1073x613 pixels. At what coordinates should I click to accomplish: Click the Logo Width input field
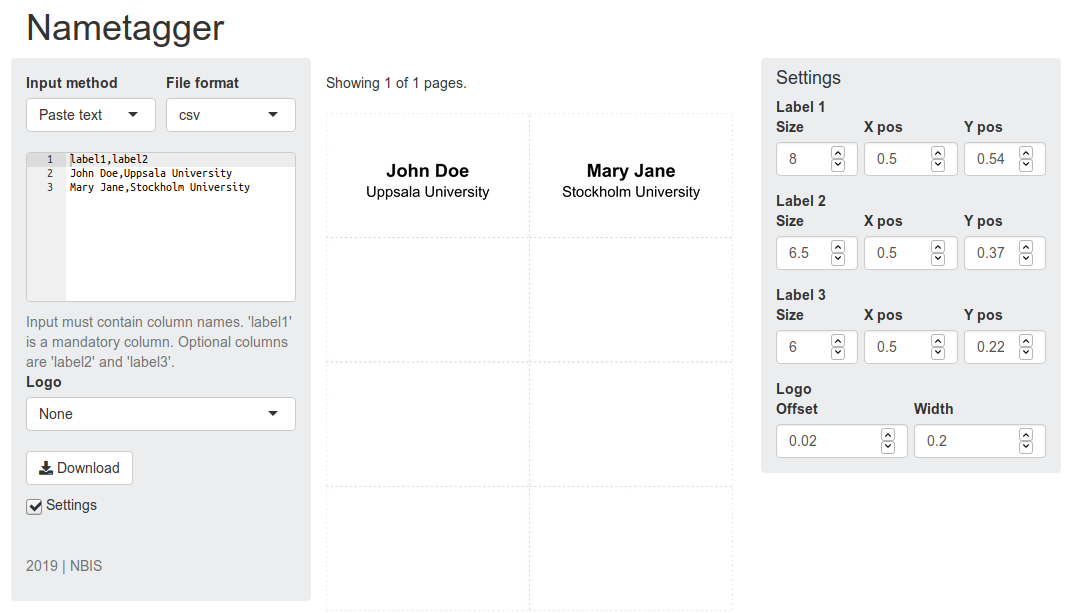[x=979, y=441]
